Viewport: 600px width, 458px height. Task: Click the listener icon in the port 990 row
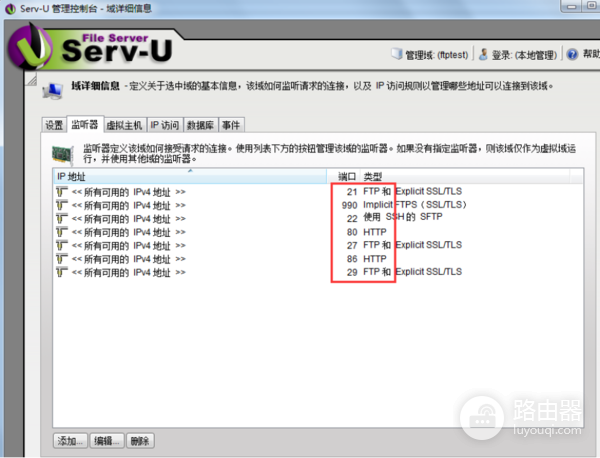coord(62,205)
